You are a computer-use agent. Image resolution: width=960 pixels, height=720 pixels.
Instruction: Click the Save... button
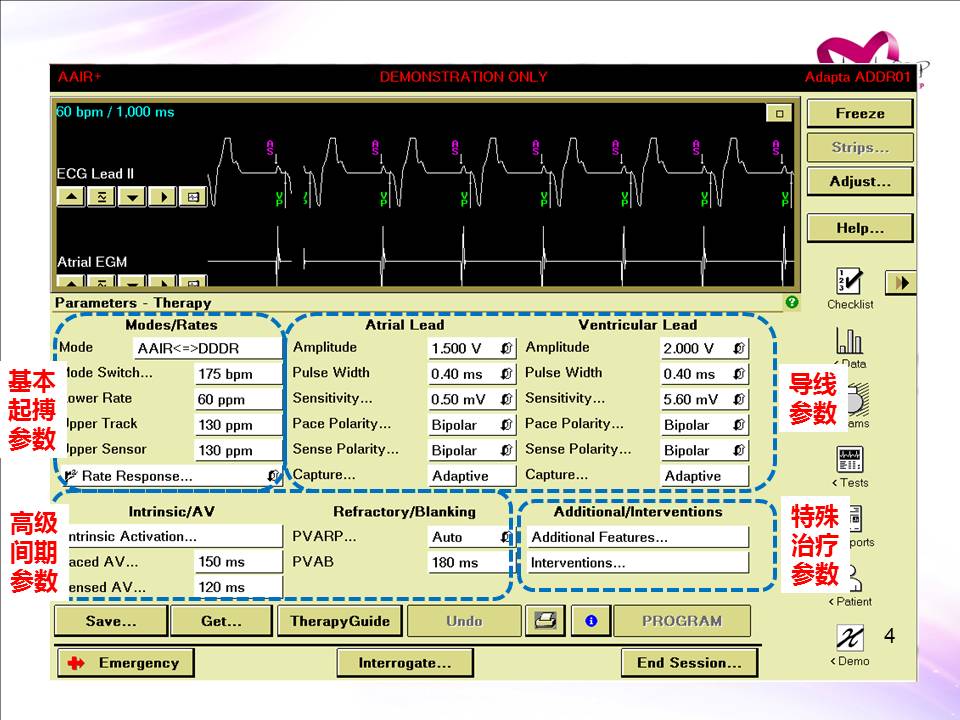click(111, 621)
